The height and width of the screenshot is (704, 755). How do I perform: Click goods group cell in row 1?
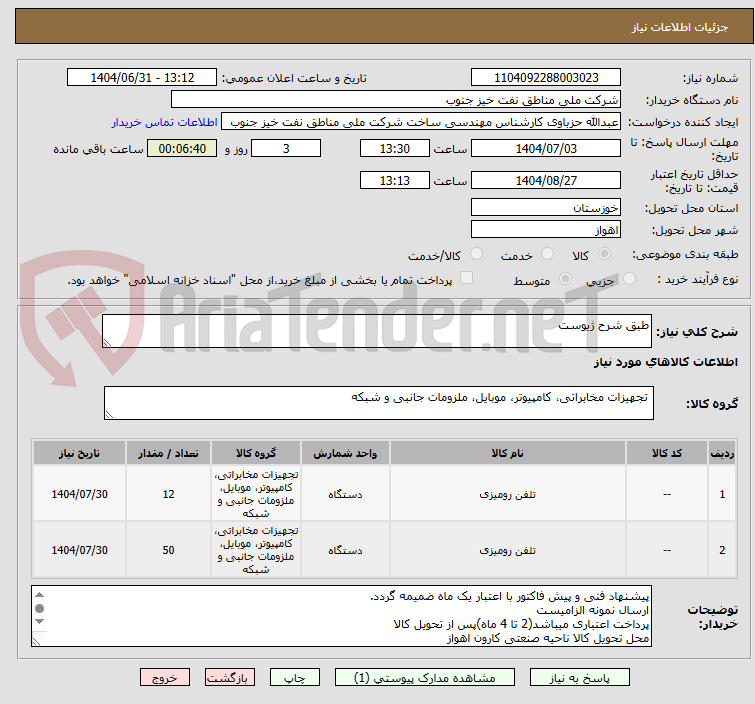256,494
